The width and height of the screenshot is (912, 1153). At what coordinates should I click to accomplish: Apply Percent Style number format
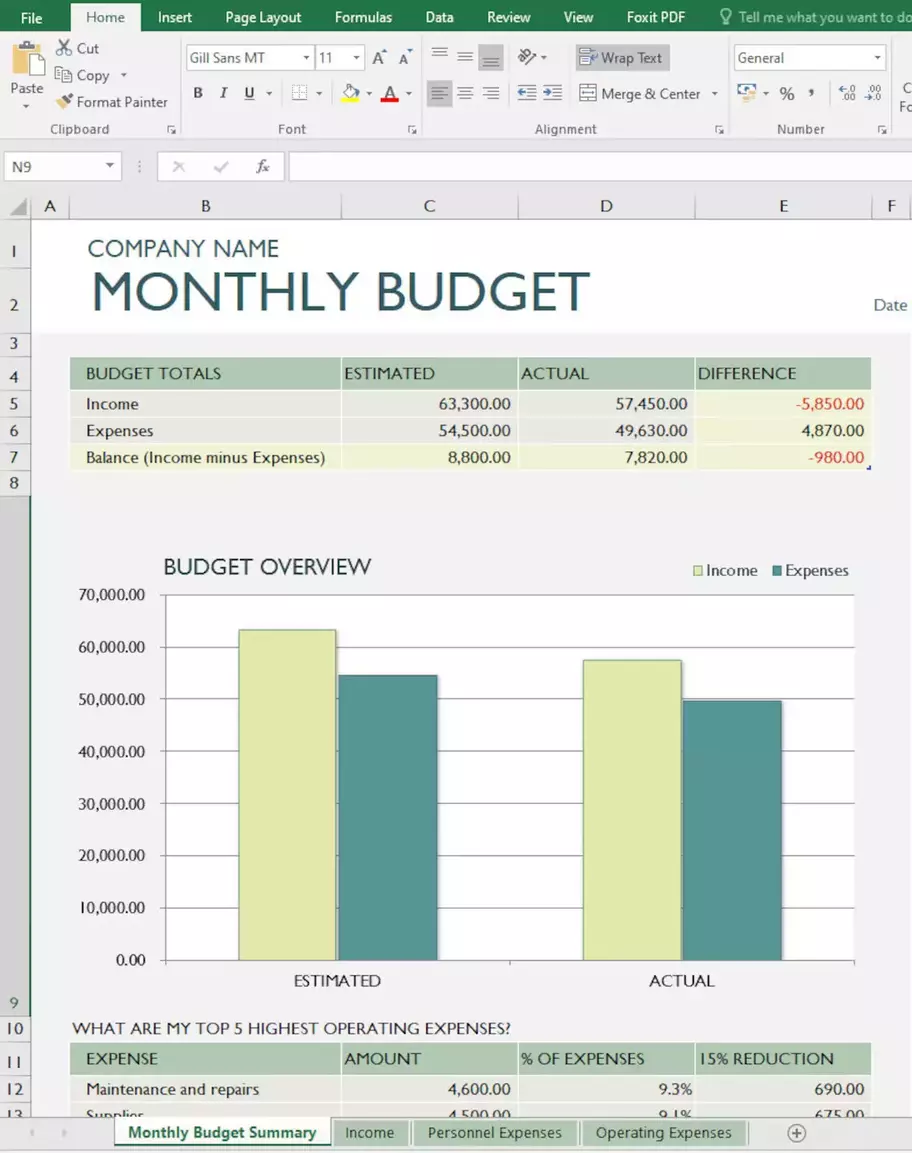787,93
